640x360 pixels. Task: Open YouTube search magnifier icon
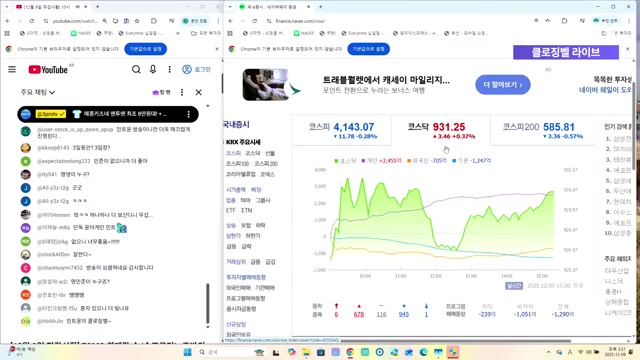point(136,69)
